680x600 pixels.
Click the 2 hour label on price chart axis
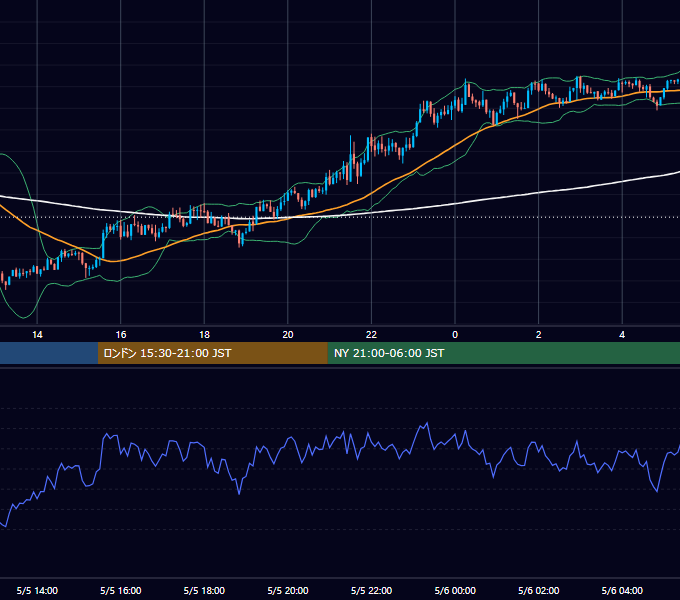pos(539,335)
